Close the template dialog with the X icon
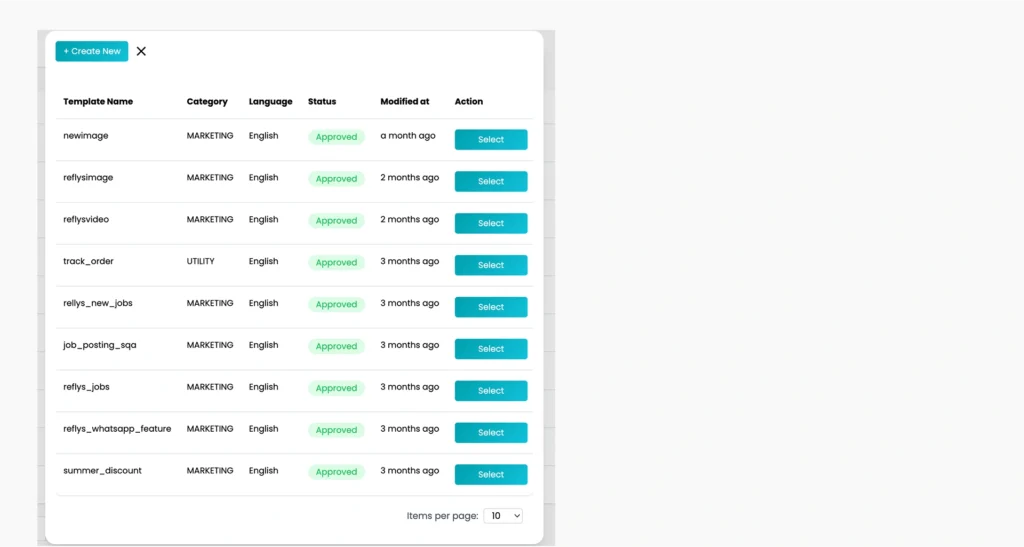 (x=141, y=51)
